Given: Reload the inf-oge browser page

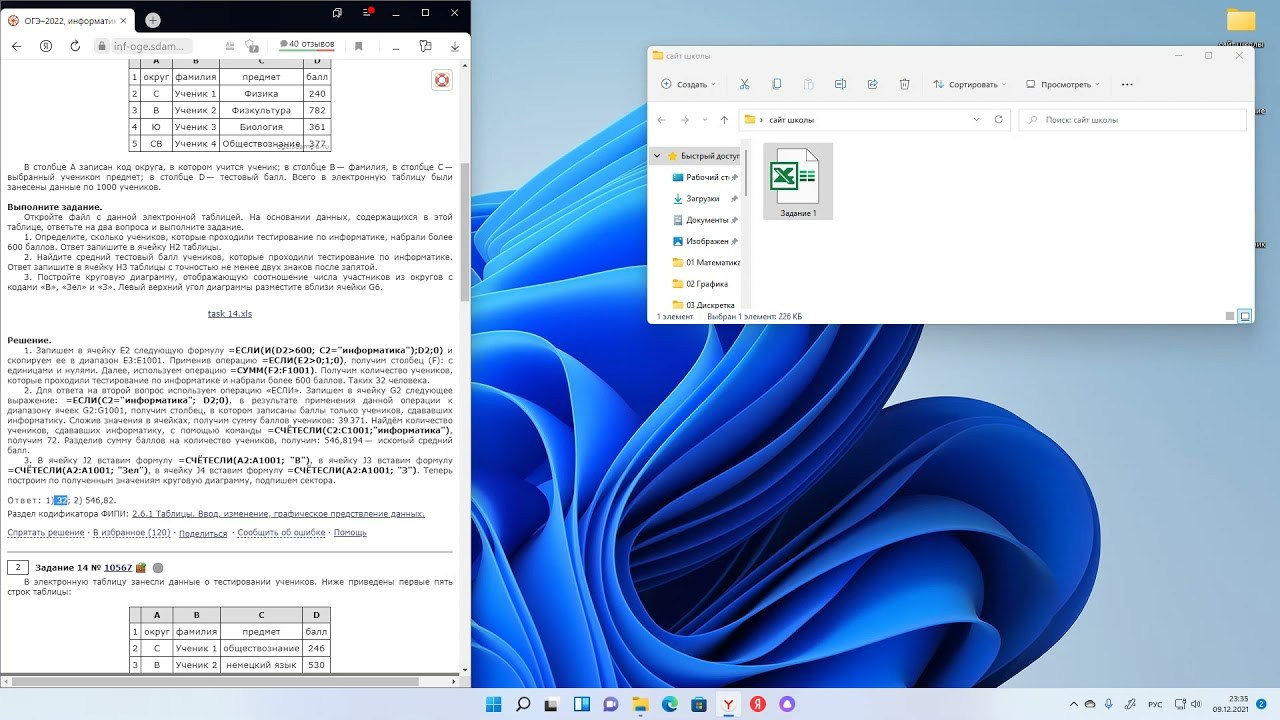Looking at the screenshot, I should [x=75, y=46].
